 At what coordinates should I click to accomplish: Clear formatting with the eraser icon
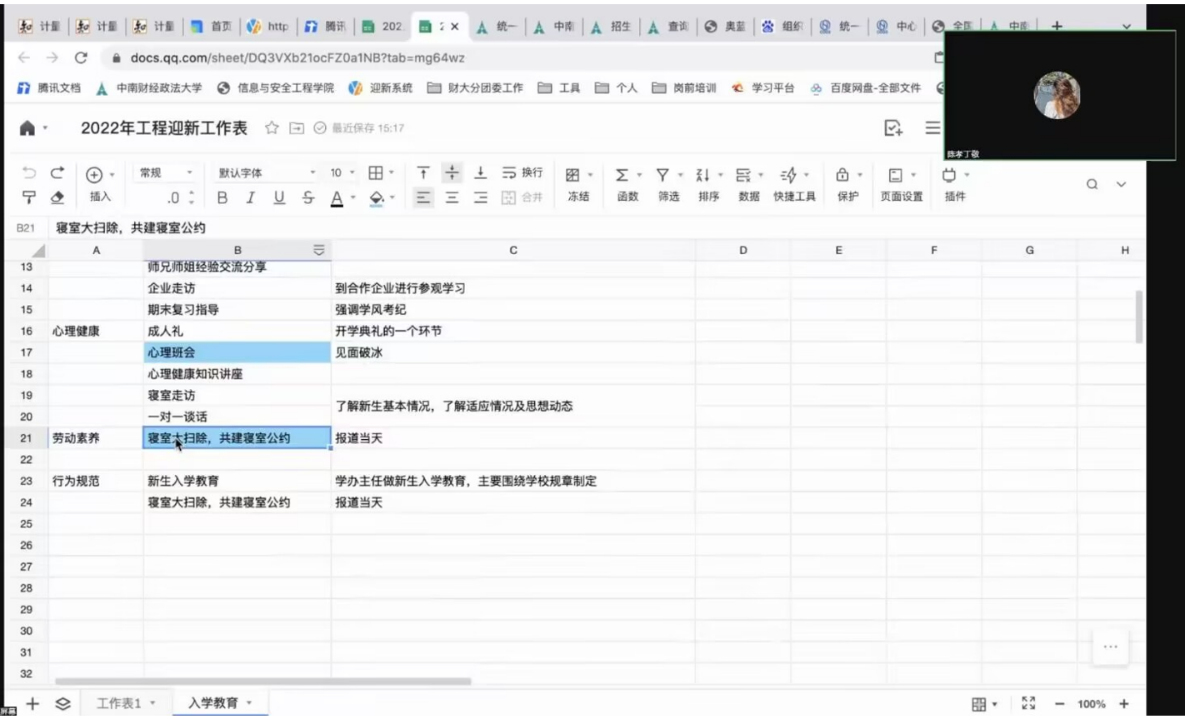click(57, 197)
